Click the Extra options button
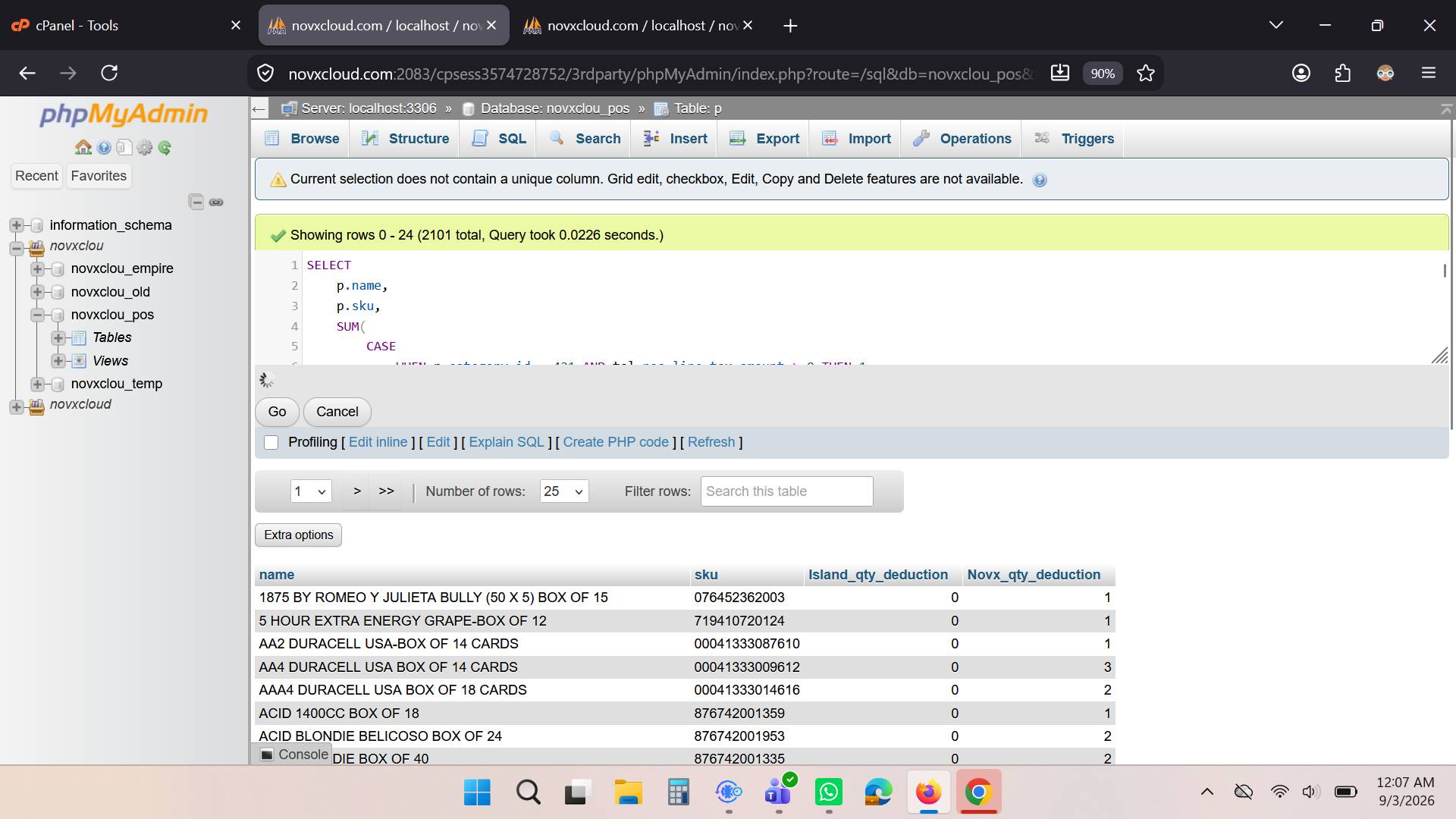The width and height of the screenshot is (1456, 819). 298,535
